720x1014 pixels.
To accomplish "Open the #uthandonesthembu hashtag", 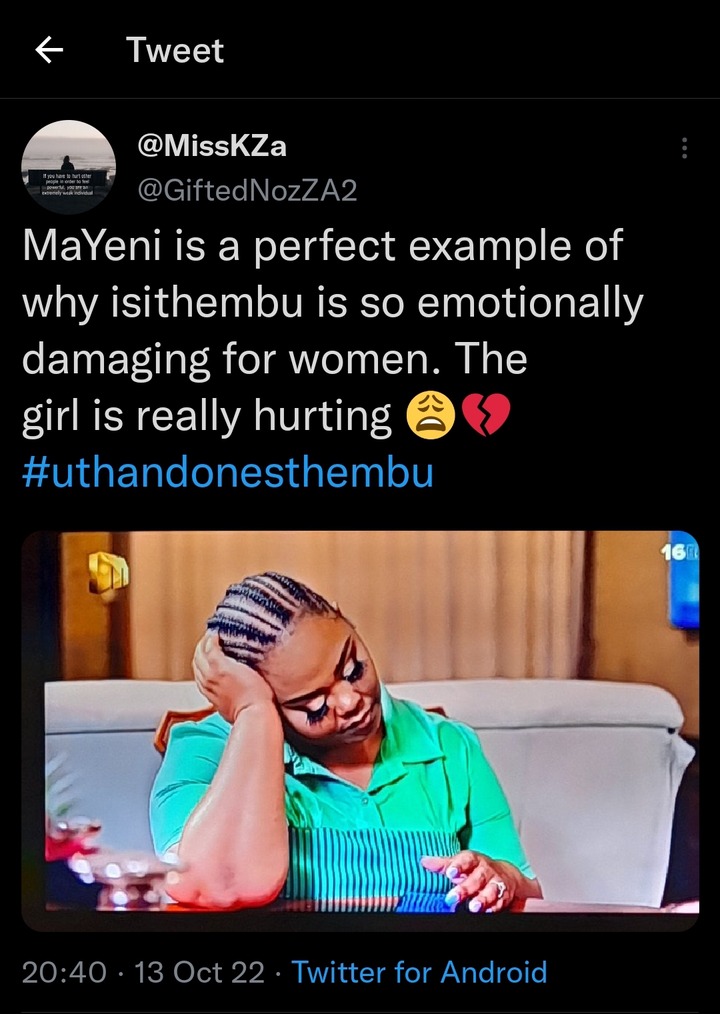I will [x=227, y=472].
